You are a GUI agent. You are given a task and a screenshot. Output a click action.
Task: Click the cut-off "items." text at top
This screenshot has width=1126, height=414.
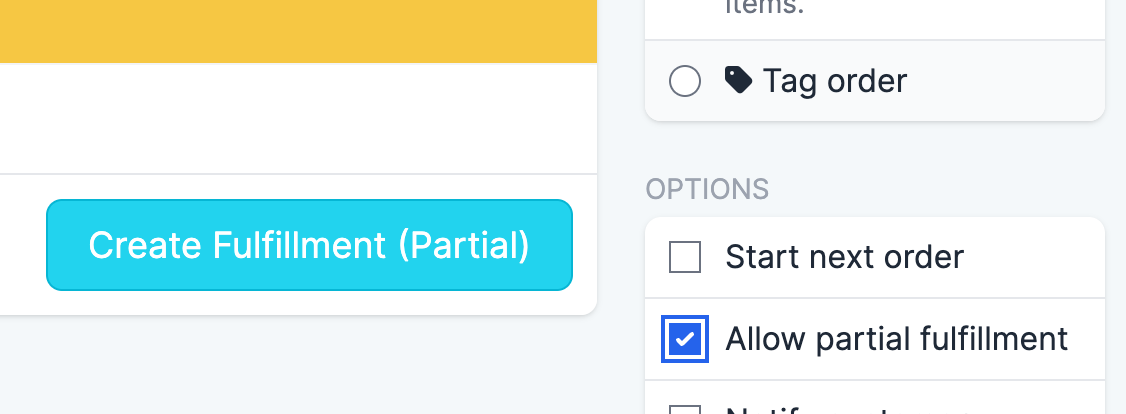pos(767,8)
